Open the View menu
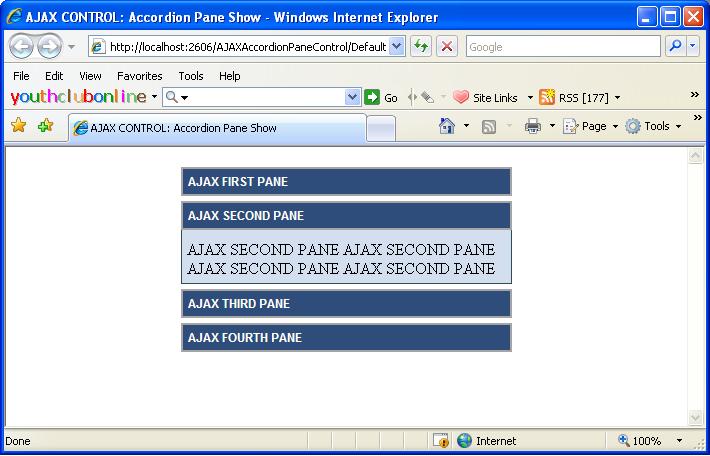This screenshot has height=456, width=710. point(90,76)
